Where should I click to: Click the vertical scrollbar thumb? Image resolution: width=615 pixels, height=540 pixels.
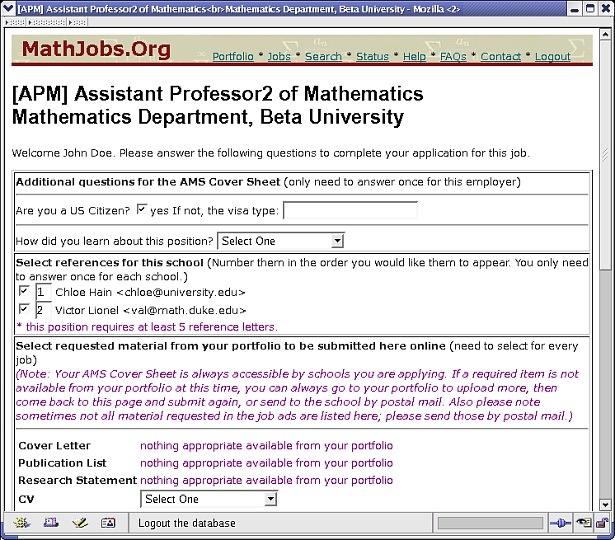605,155
